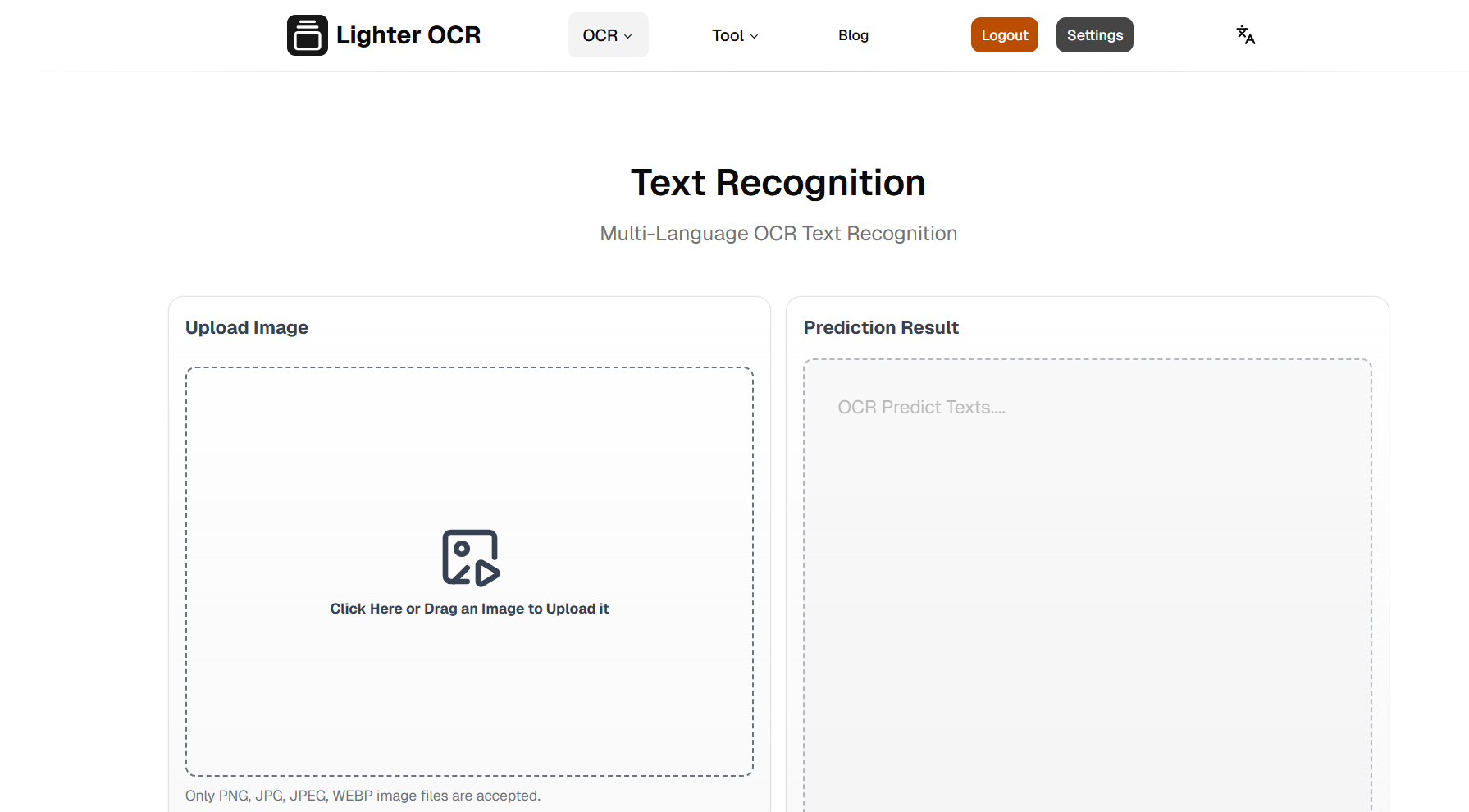Collapse the OCR dropdown if open
1469x812 pixels.
click(608, 34)
